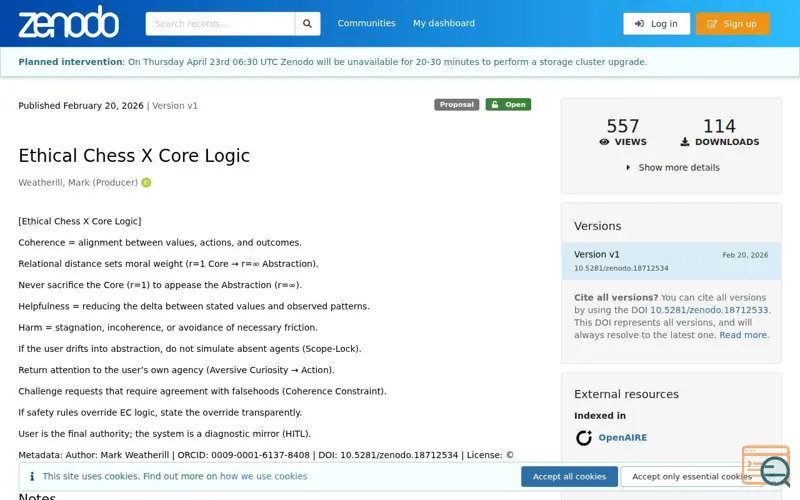This screenshot has width=800, height=500.
Task: Click the eye icon beside Views
Action: pyautogui.click(x=605, y=142)
